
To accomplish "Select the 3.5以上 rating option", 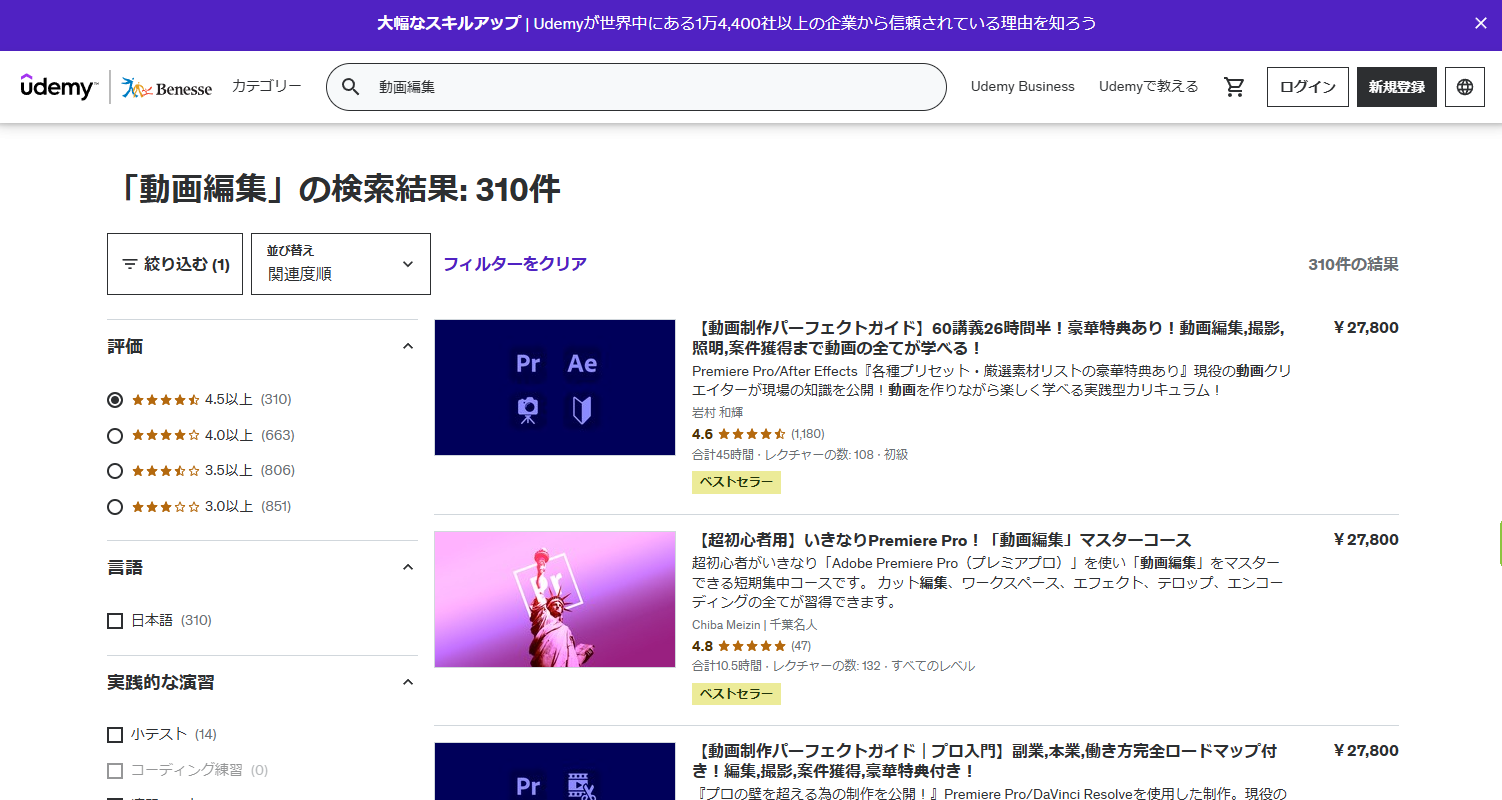I will [x=115, y=471].
